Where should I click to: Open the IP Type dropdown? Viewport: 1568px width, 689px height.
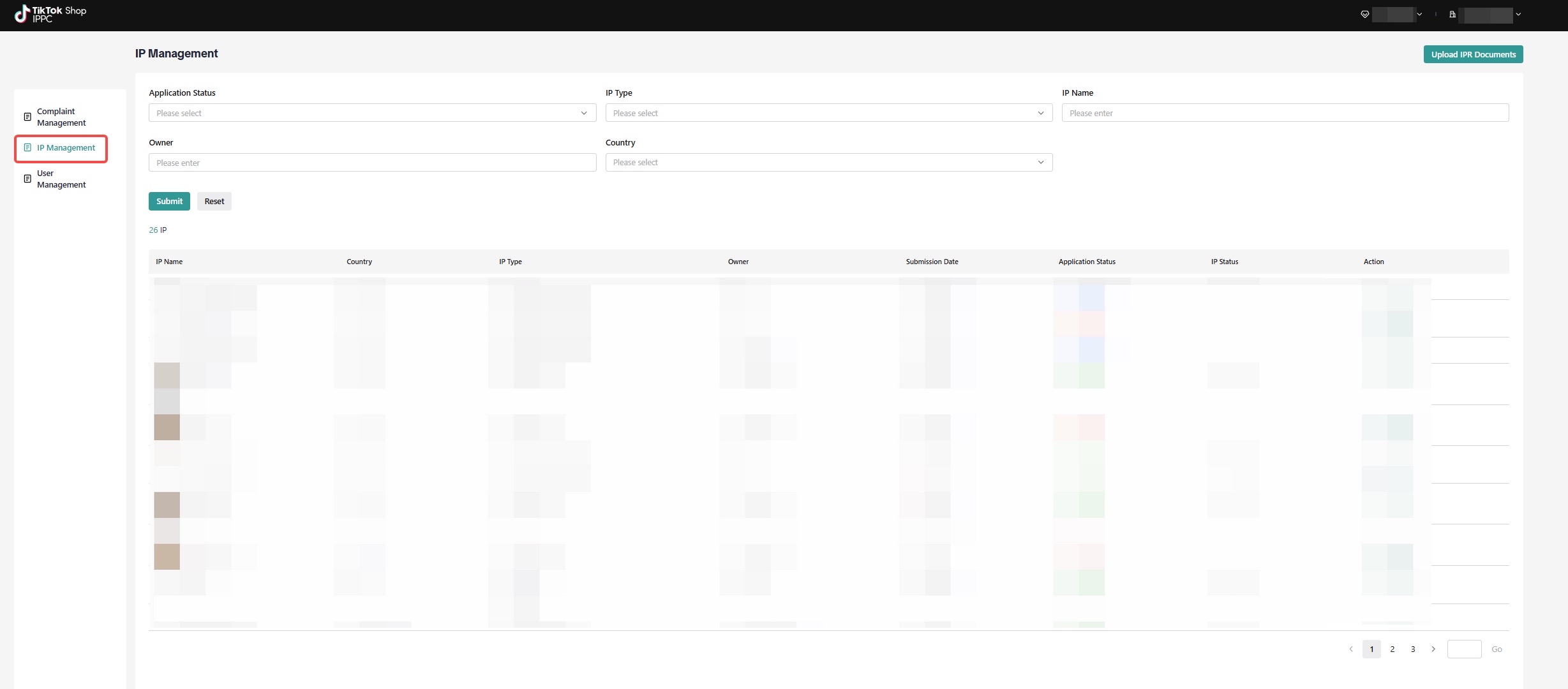tap(828, 113)
